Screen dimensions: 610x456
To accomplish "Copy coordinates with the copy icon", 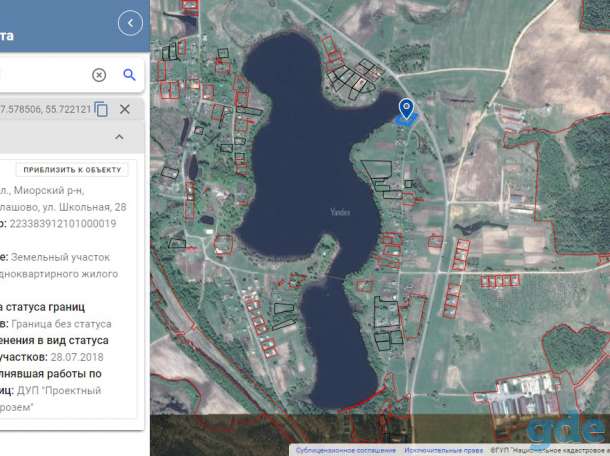I will pos(101,109).
